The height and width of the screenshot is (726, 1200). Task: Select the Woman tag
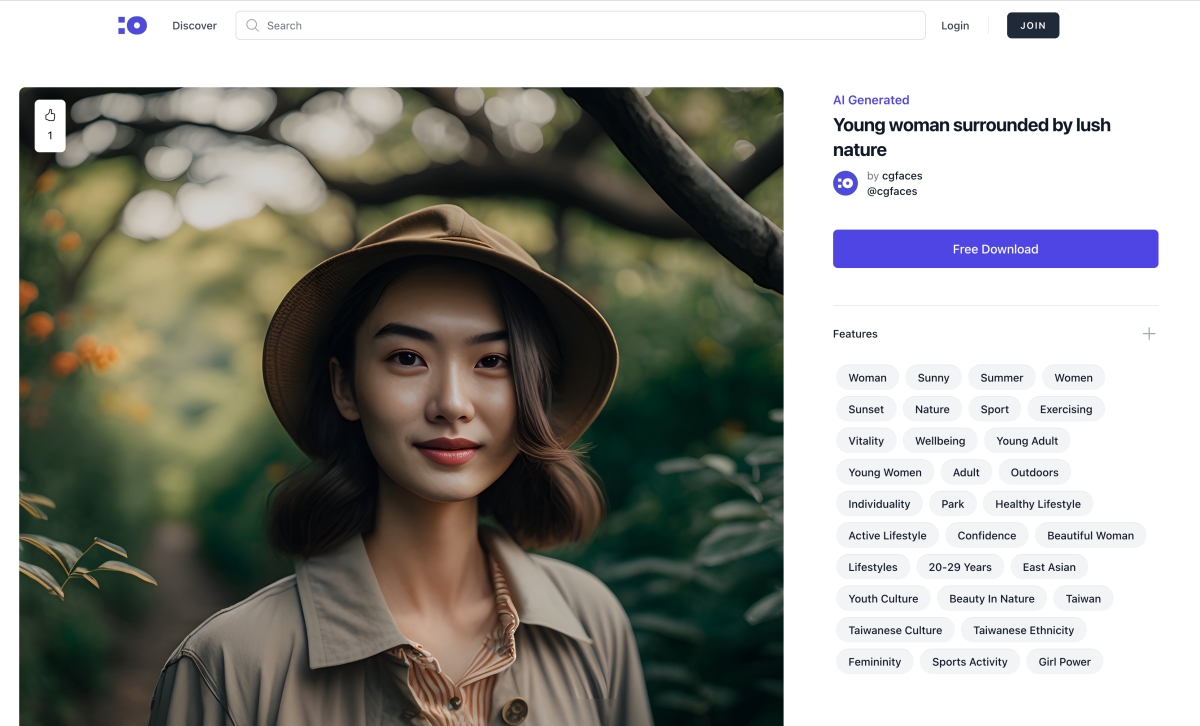pos(867,378)
